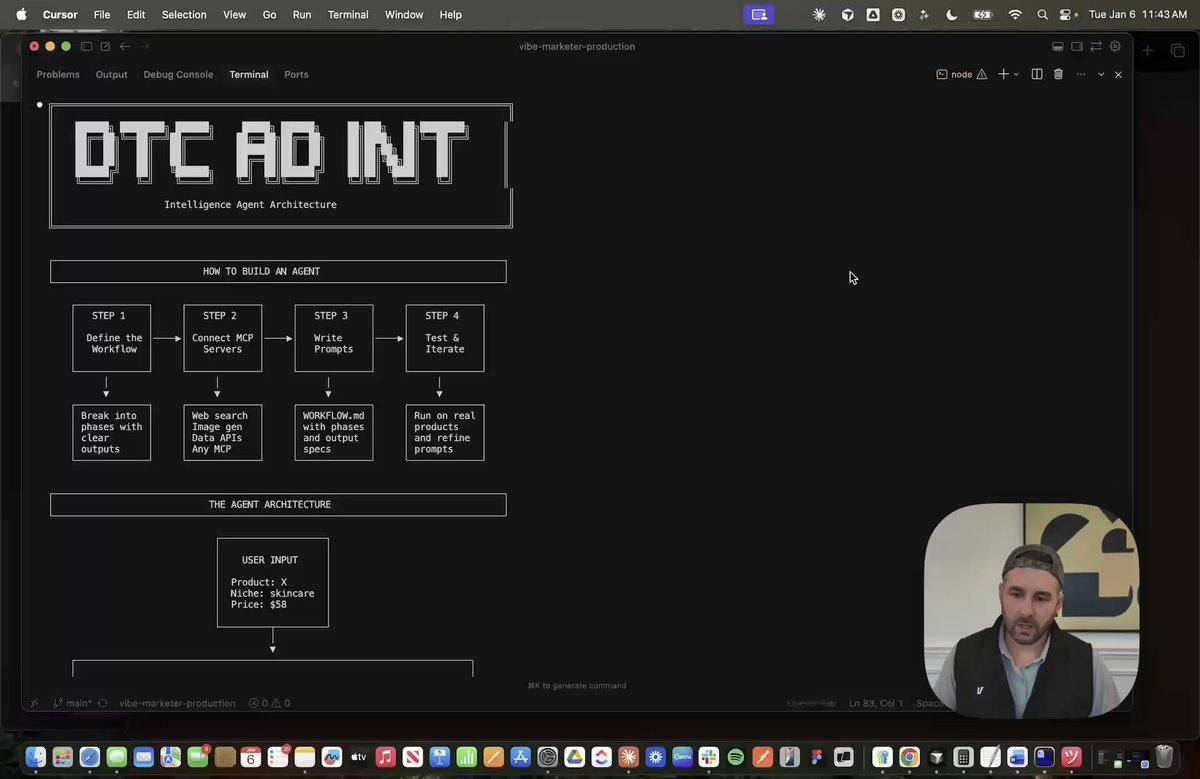Collapse the panel using the chevron down
1200x779 pixels.
[x=1101, y=75]
